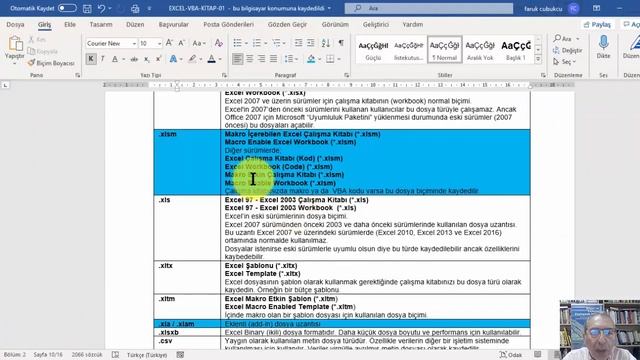Screen dimensions: 640x360
Task: Click the faruk cubukcu account avatar
Action: [x=573, y=8]
